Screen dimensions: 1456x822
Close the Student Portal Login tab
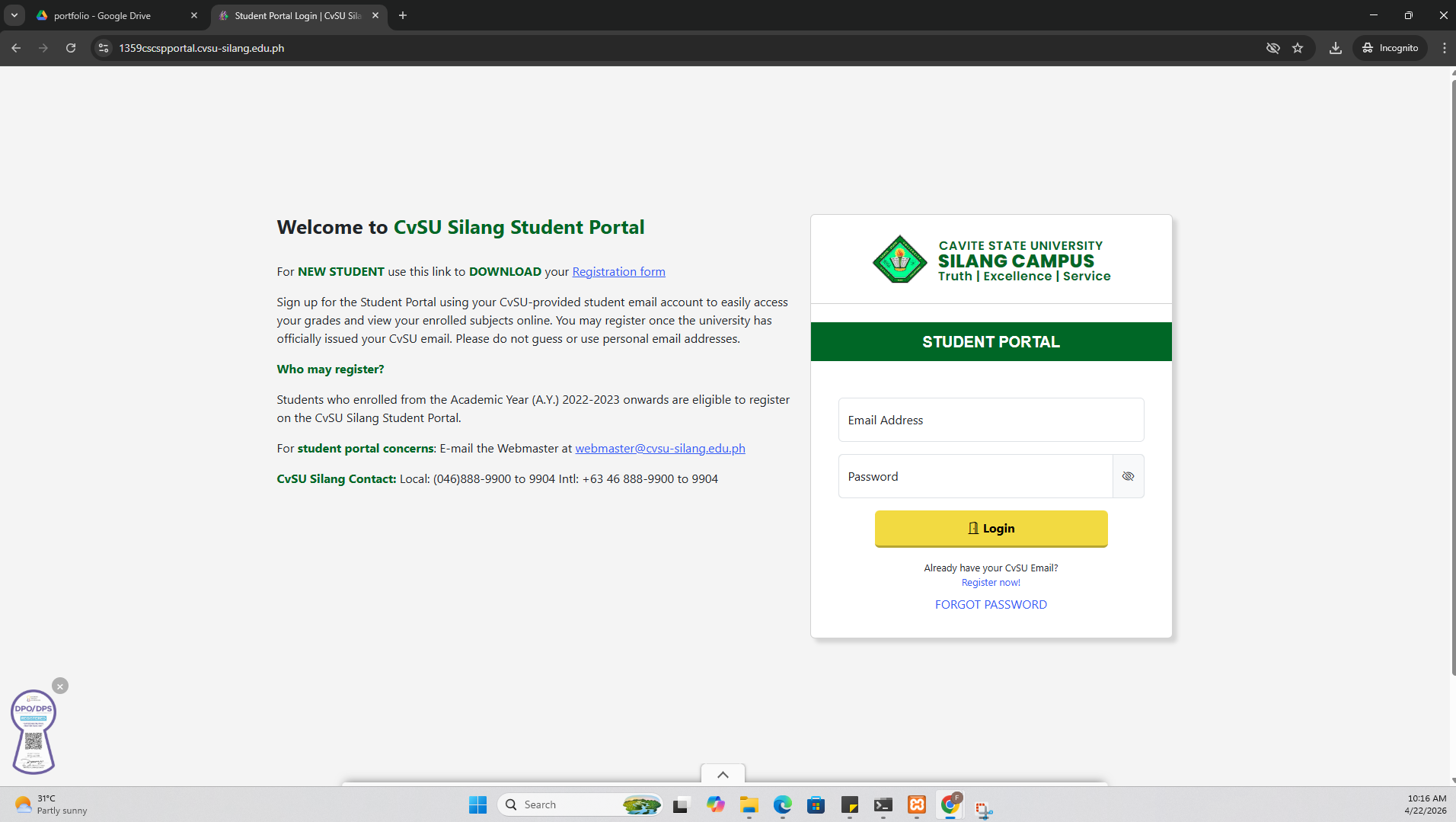(375, 15)
